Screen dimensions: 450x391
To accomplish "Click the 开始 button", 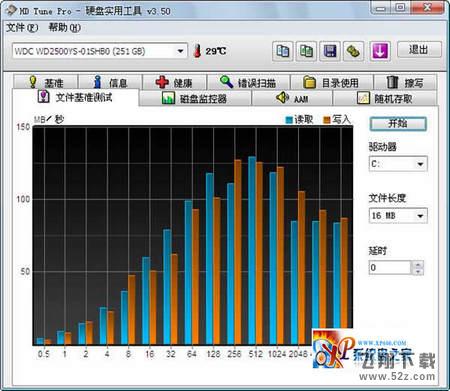I will tap(398, 124).
